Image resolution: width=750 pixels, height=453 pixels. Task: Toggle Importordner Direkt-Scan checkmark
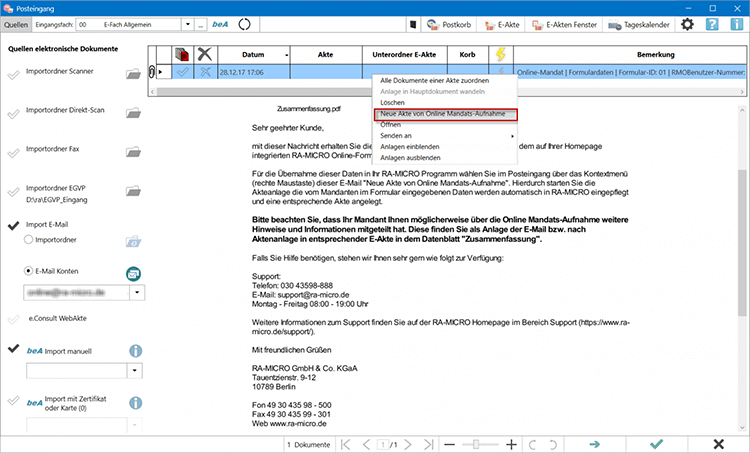pos(13,113)
